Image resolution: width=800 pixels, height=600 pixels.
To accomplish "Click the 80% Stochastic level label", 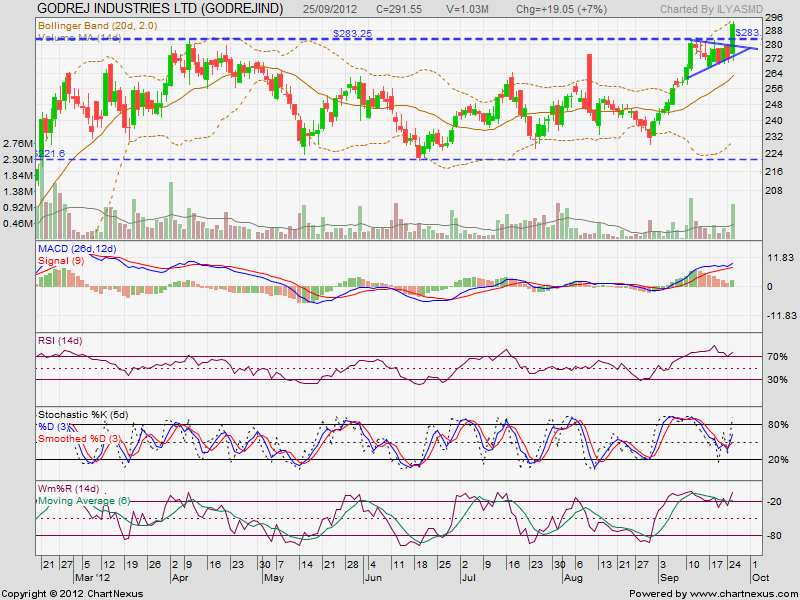I will click(x=777, y=425).
